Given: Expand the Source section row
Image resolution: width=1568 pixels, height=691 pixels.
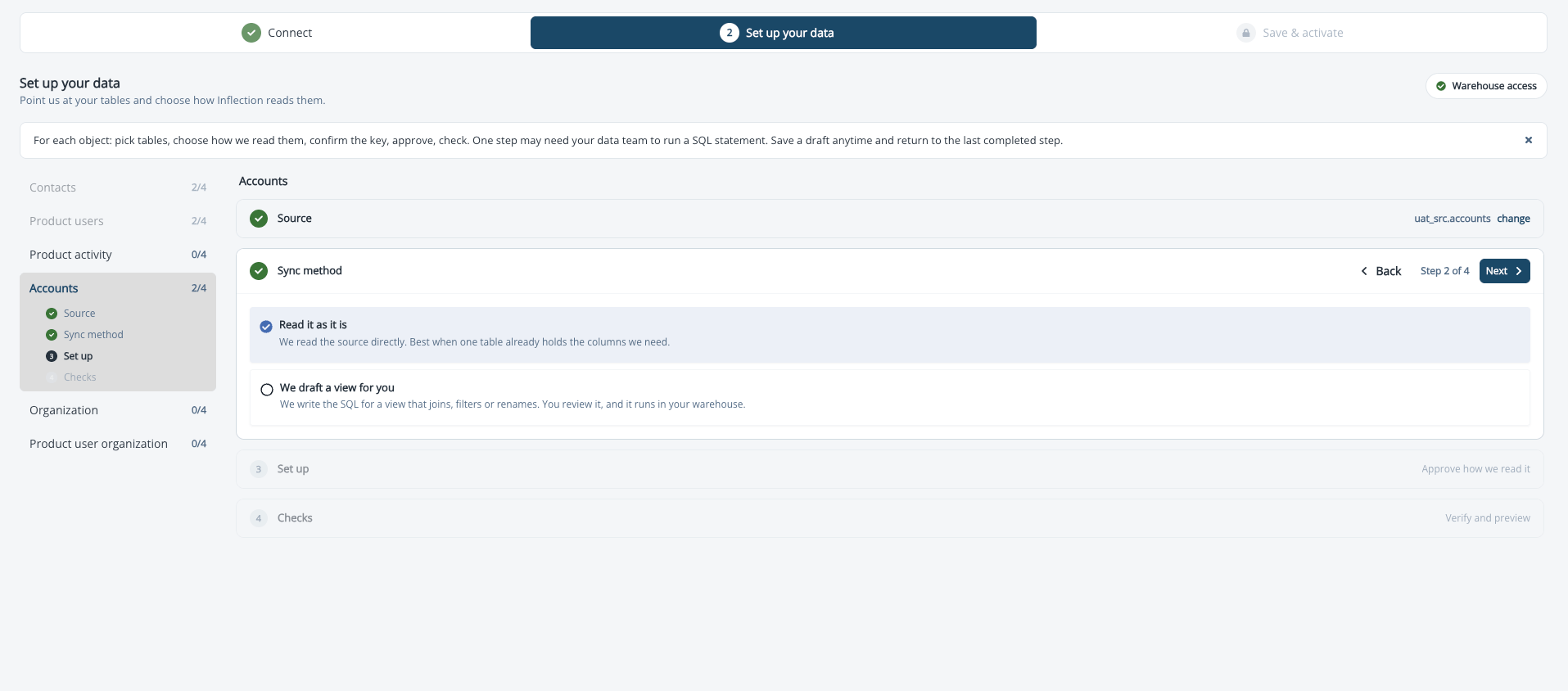Looking at the screenshot, I should [890, 219].
